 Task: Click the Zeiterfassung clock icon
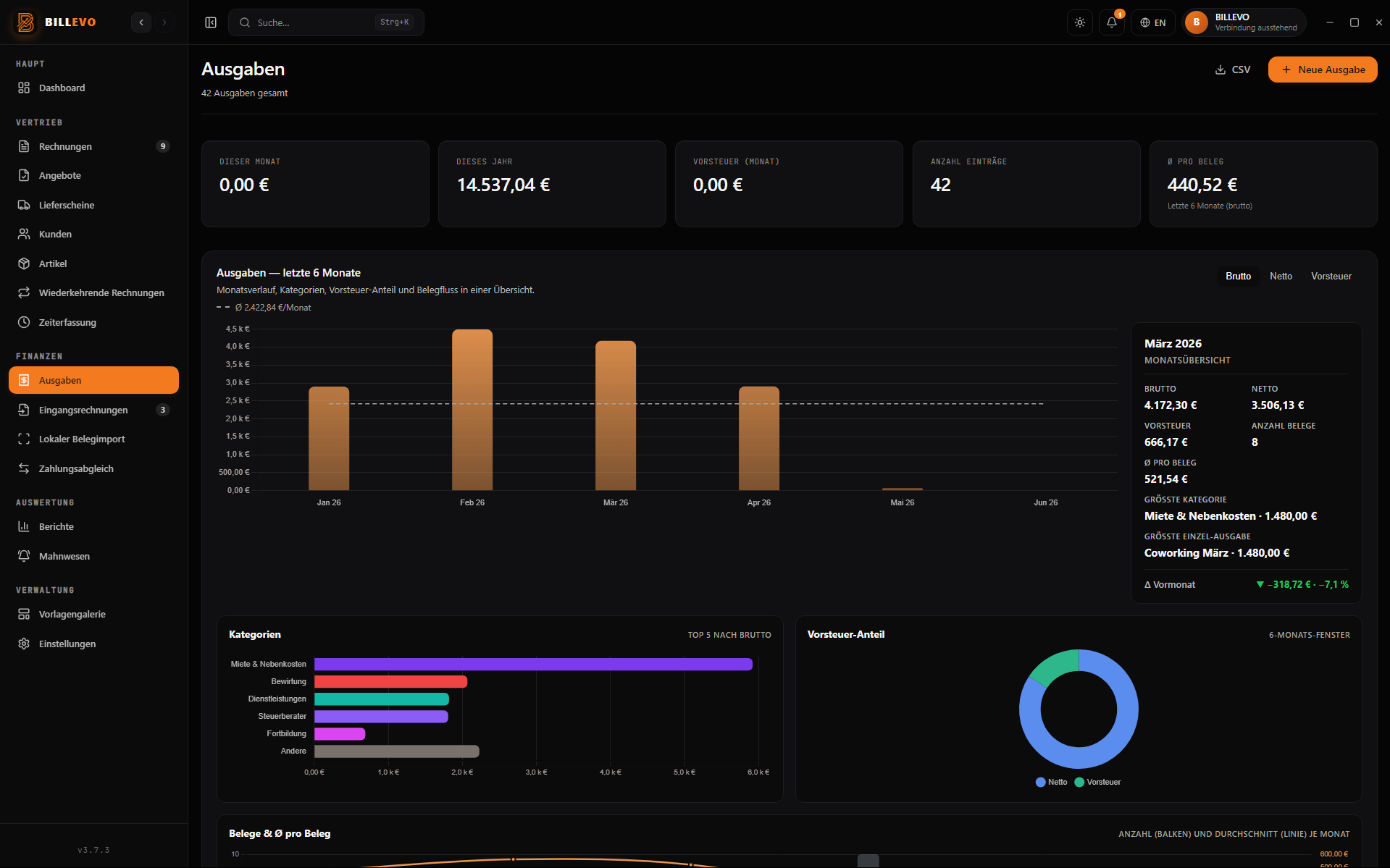click(x=24, y=322)
